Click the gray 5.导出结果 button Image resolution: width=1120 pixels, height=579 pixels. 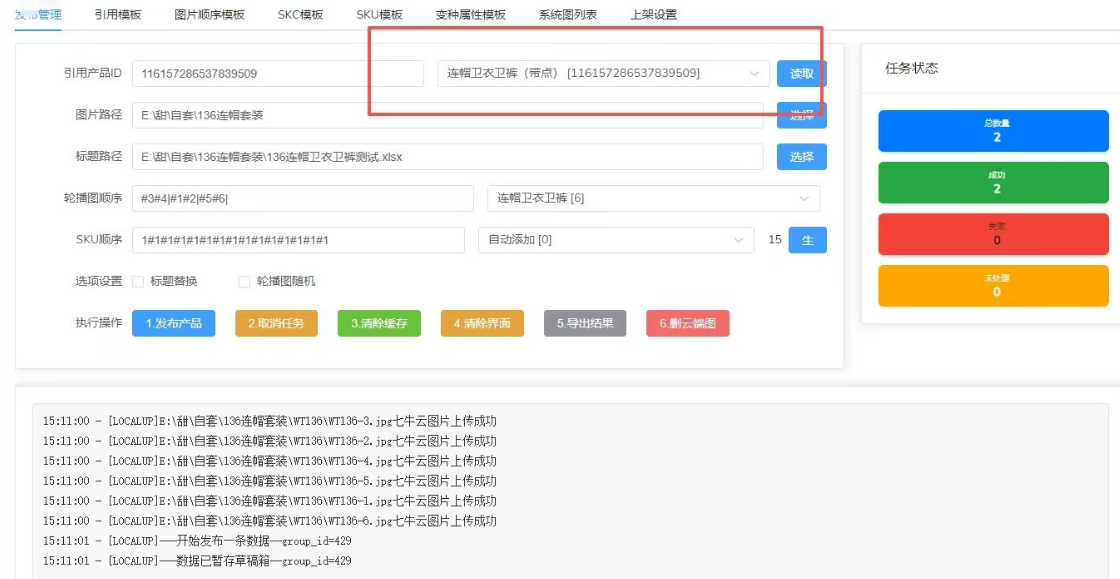coord(585,323)
